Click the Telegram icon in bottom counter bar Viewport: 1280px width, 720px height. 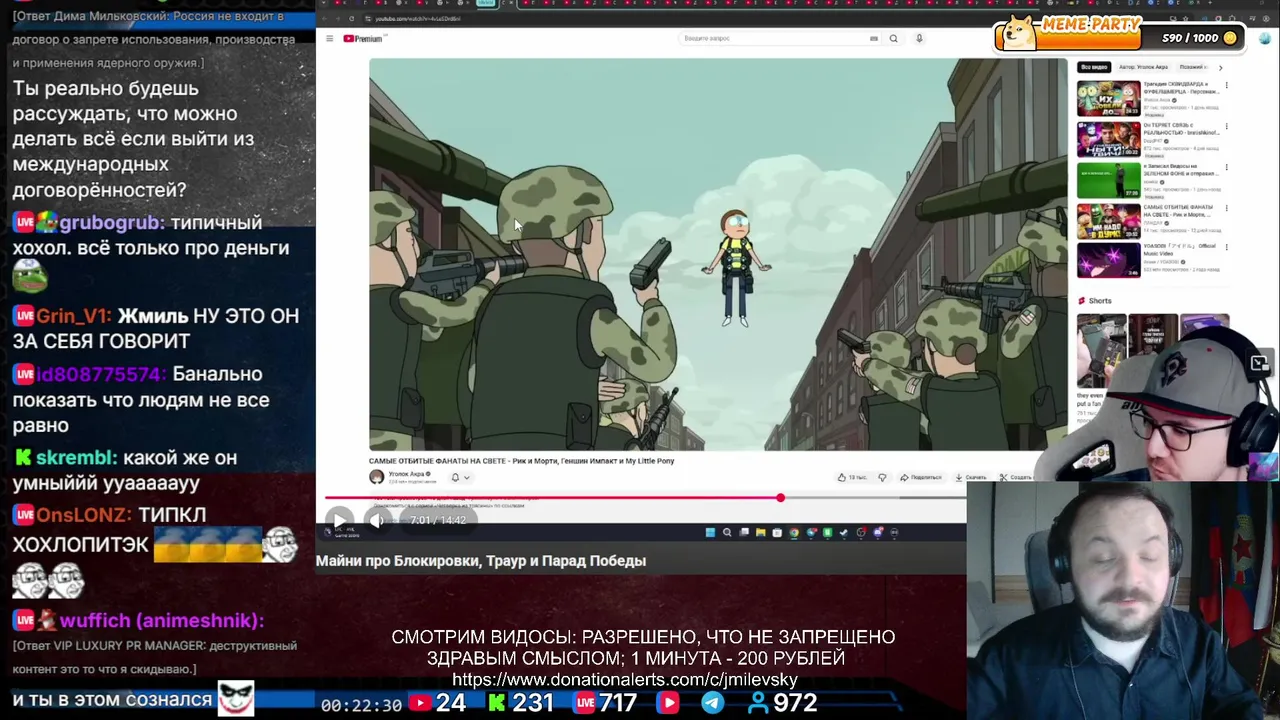click(x=712, y=703)
